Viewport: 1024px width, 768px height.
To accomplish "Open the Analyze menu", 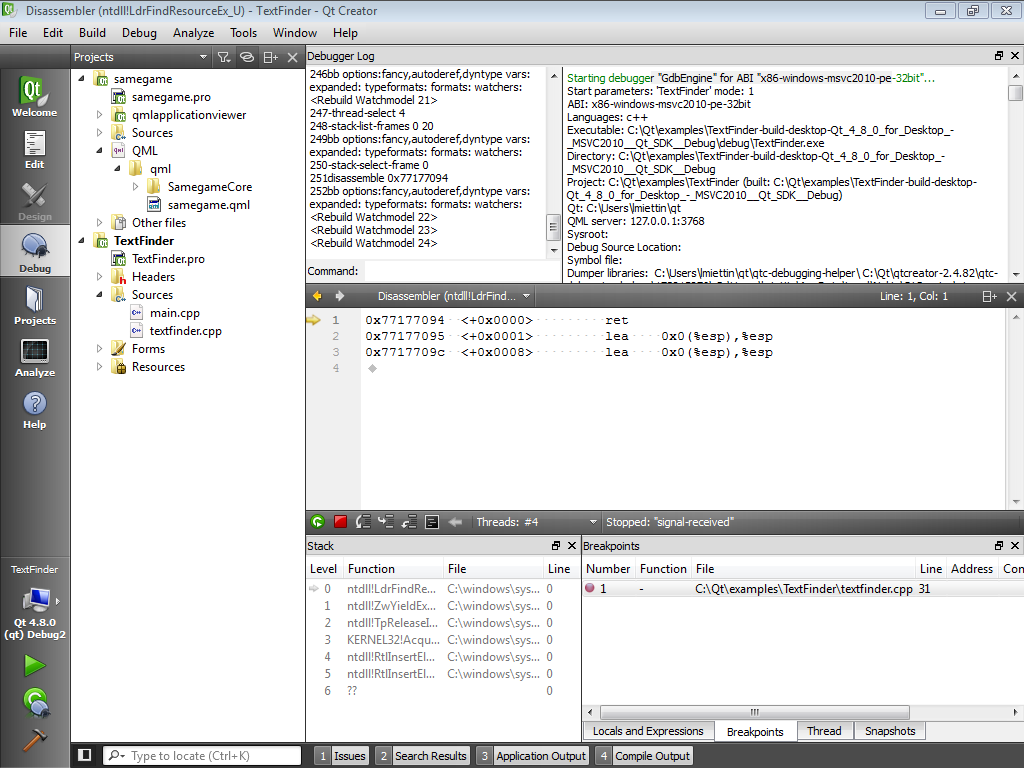I will (193, 33).
